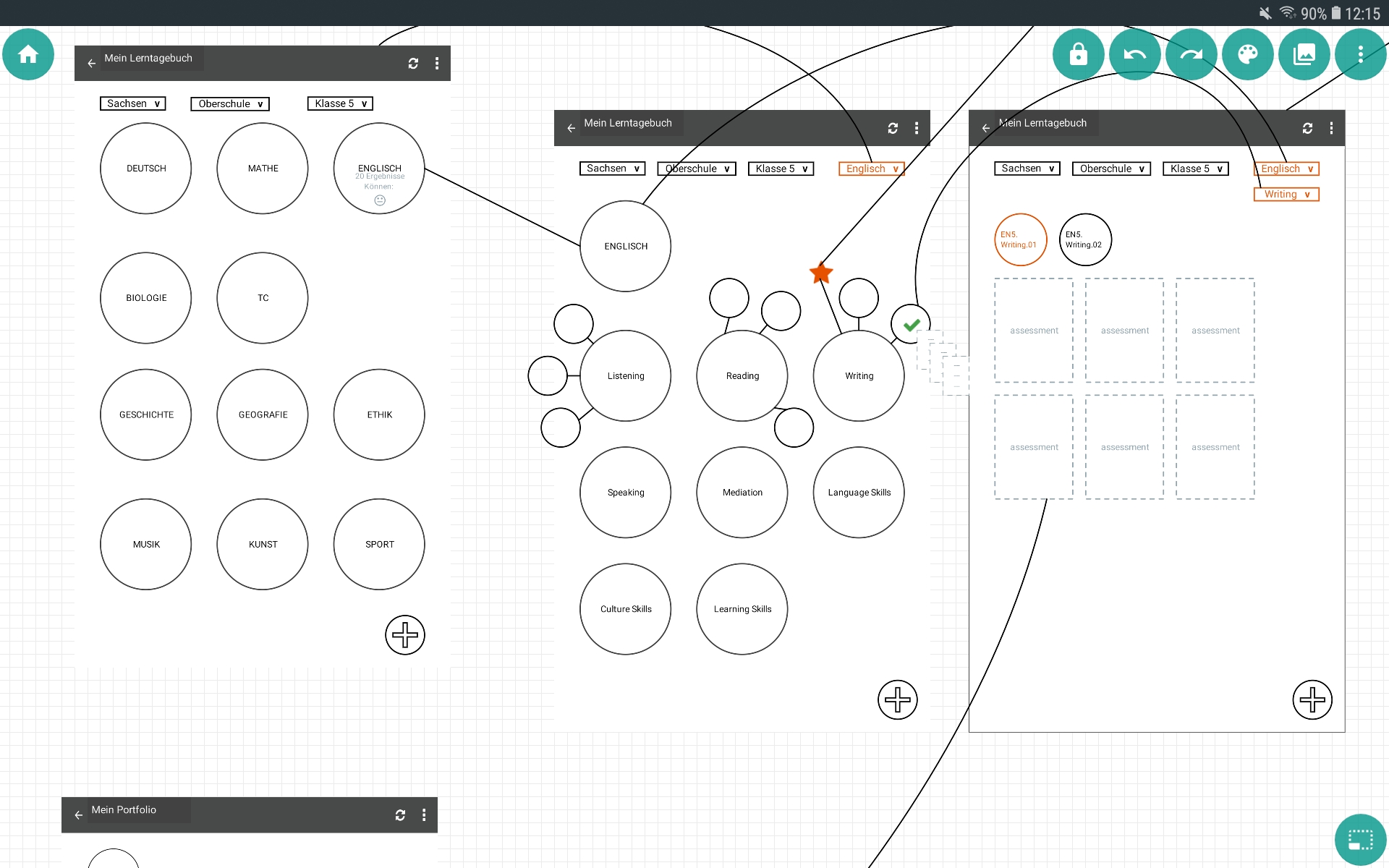Tap the home button
This screenshot has height=868, width=1389.
pyautogui.click(x=28, y=54)
